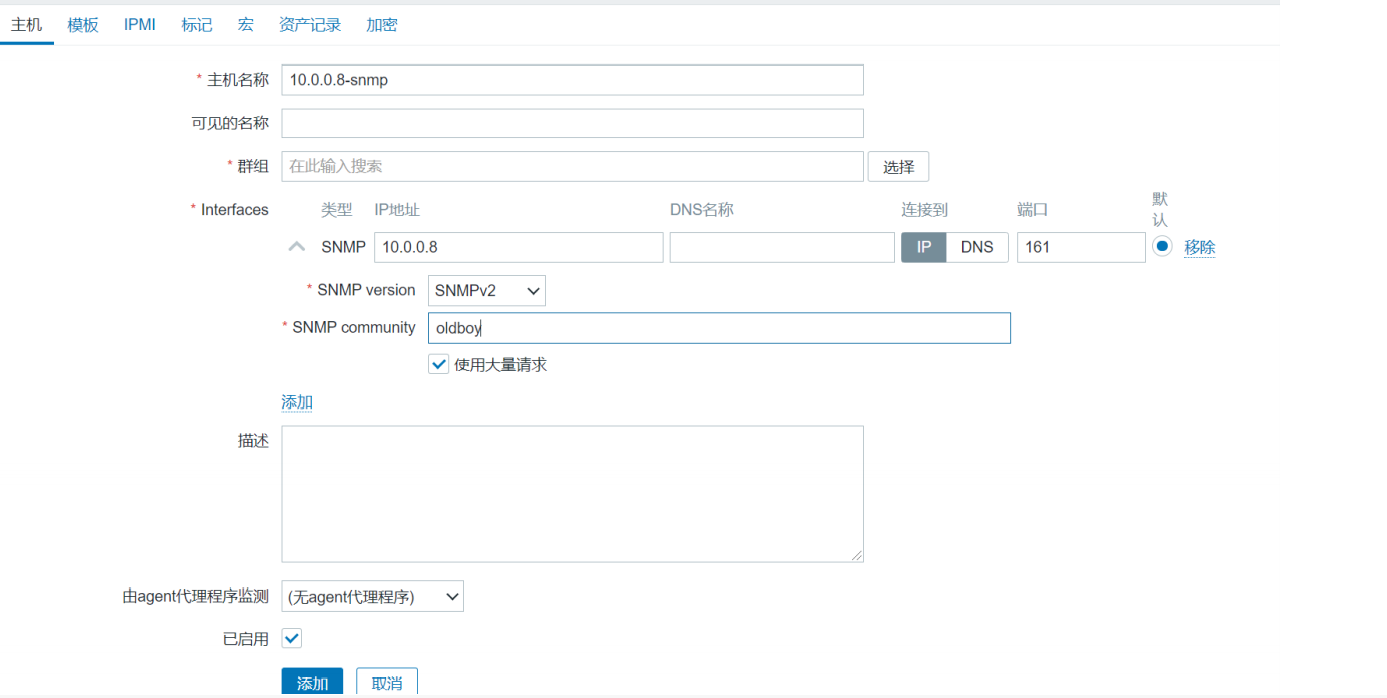The width and height of the screenshot is (1387, 698).
Task: Select the default interface radio button
Action: click(x=1162, y=246)
